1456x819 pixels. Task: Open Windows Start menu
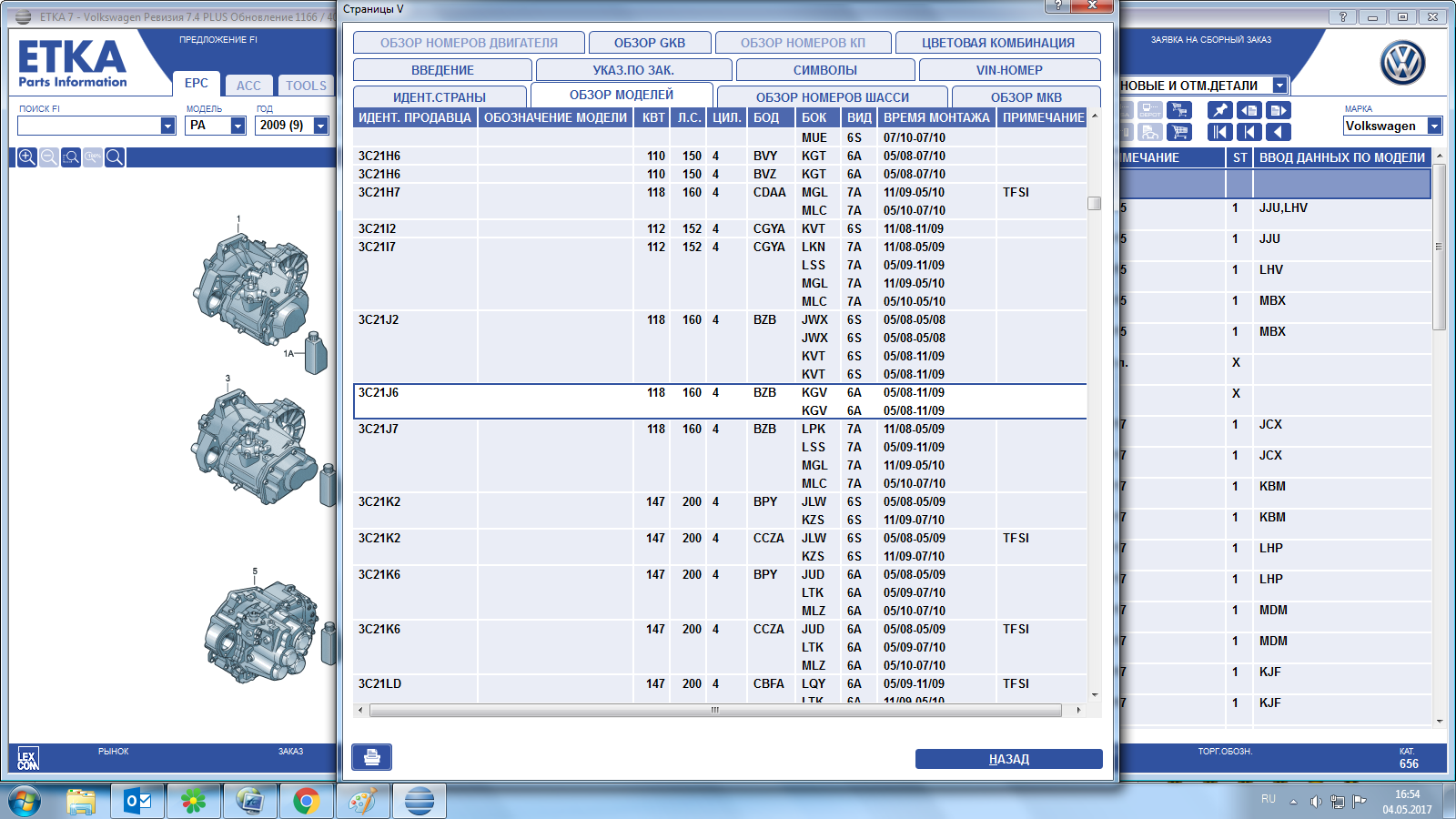[25, 802]
